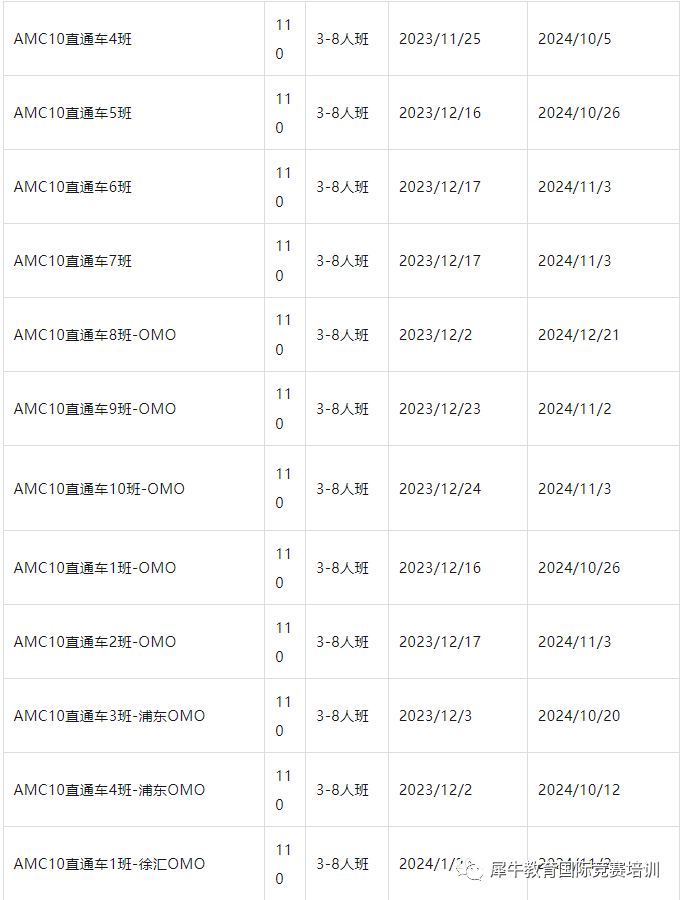The image size is (681, 900).
Task: Click the WeChat watermark logo icon
Action: (470, 870)
